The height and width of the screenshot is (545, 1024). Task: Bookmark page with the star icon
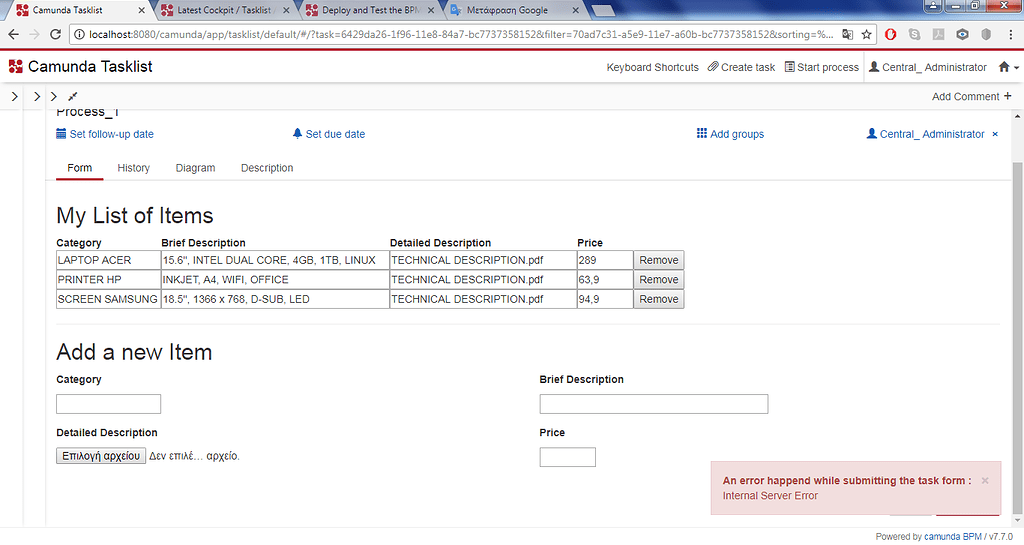click(867, 35)
